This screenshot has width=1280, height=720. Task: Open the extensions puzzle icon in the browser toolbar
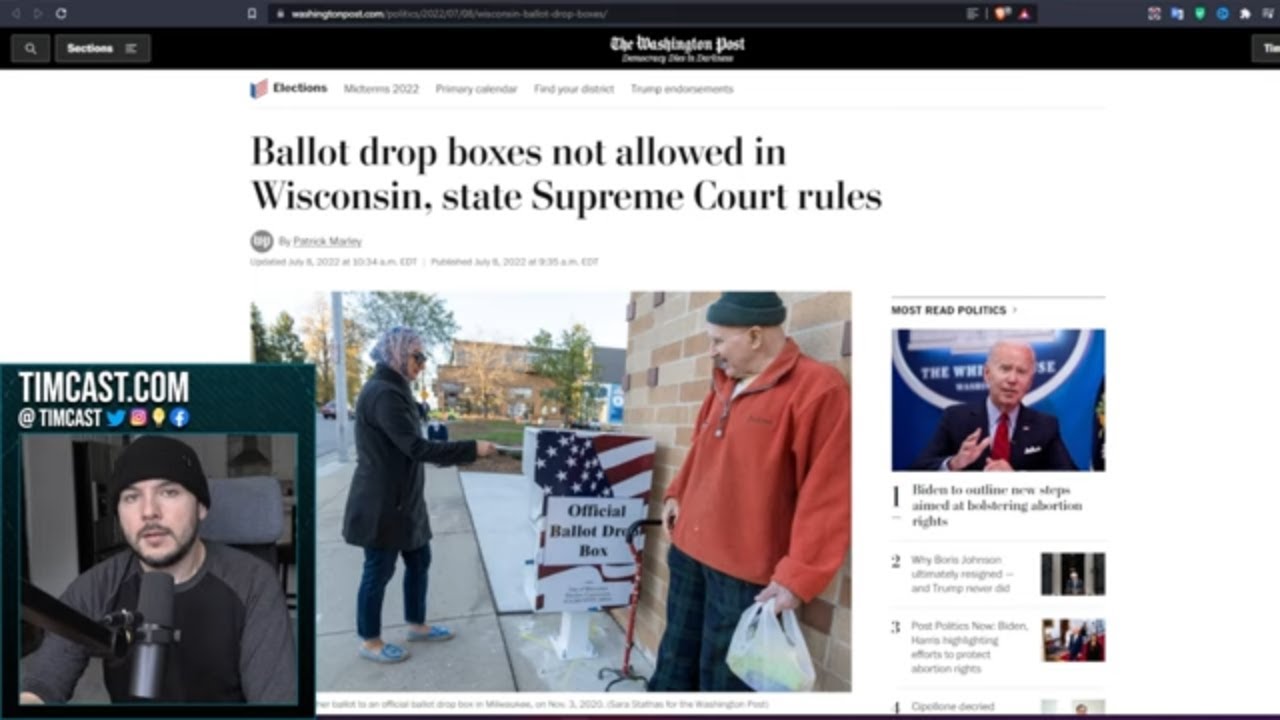pyautogui.click(x=1245, y=13)
